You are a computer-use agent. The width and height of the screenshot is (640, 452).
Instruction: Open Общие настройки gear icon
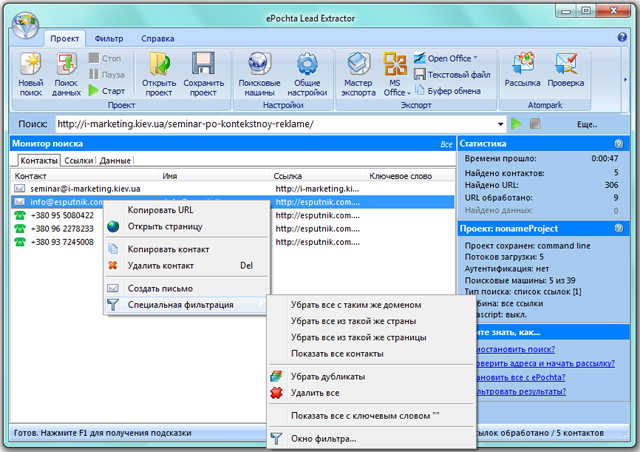(307, 64)
